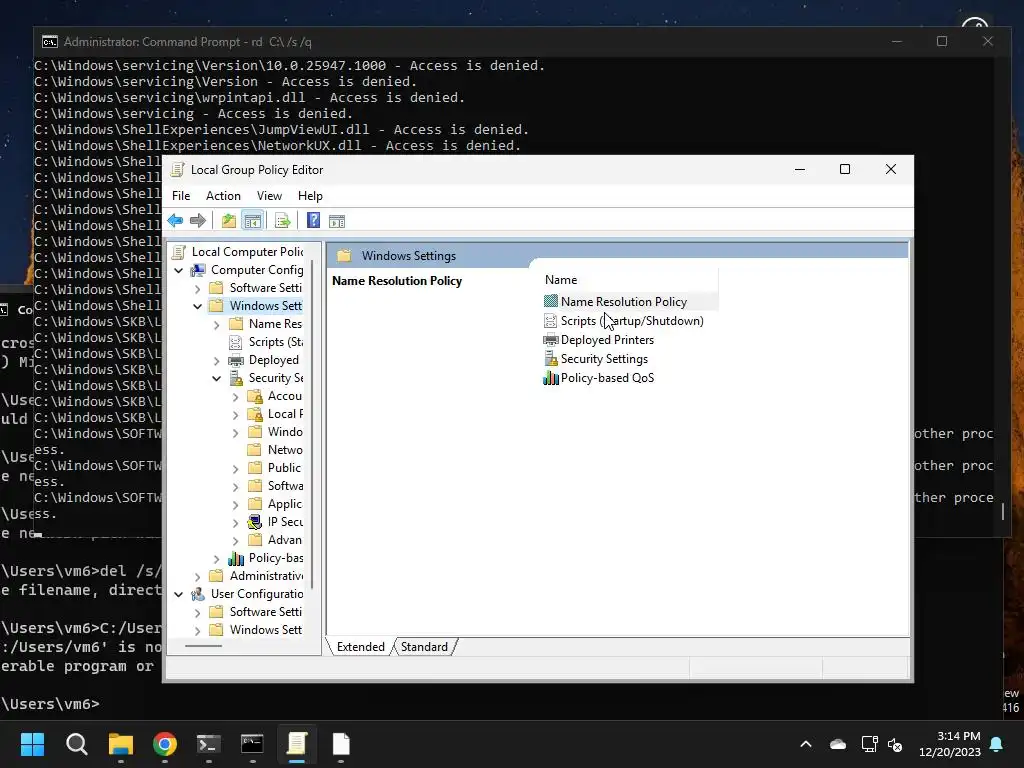Collapse the Computer Configuration node
Image resolution: width=1024 pixels, height=768 pixels.
[x=178, y=270]
